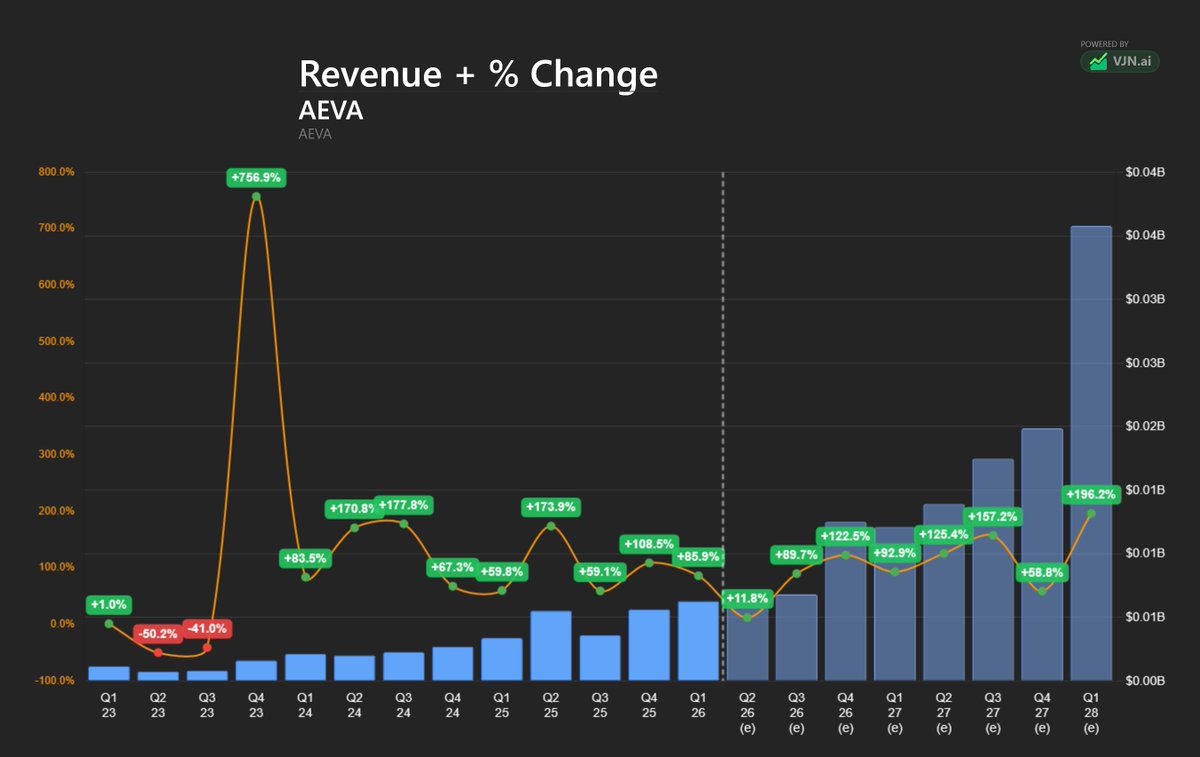This screenshot has height=757, width=1200.
Task: Click the -50.2% red label
Action: click(x=158, y=634)
